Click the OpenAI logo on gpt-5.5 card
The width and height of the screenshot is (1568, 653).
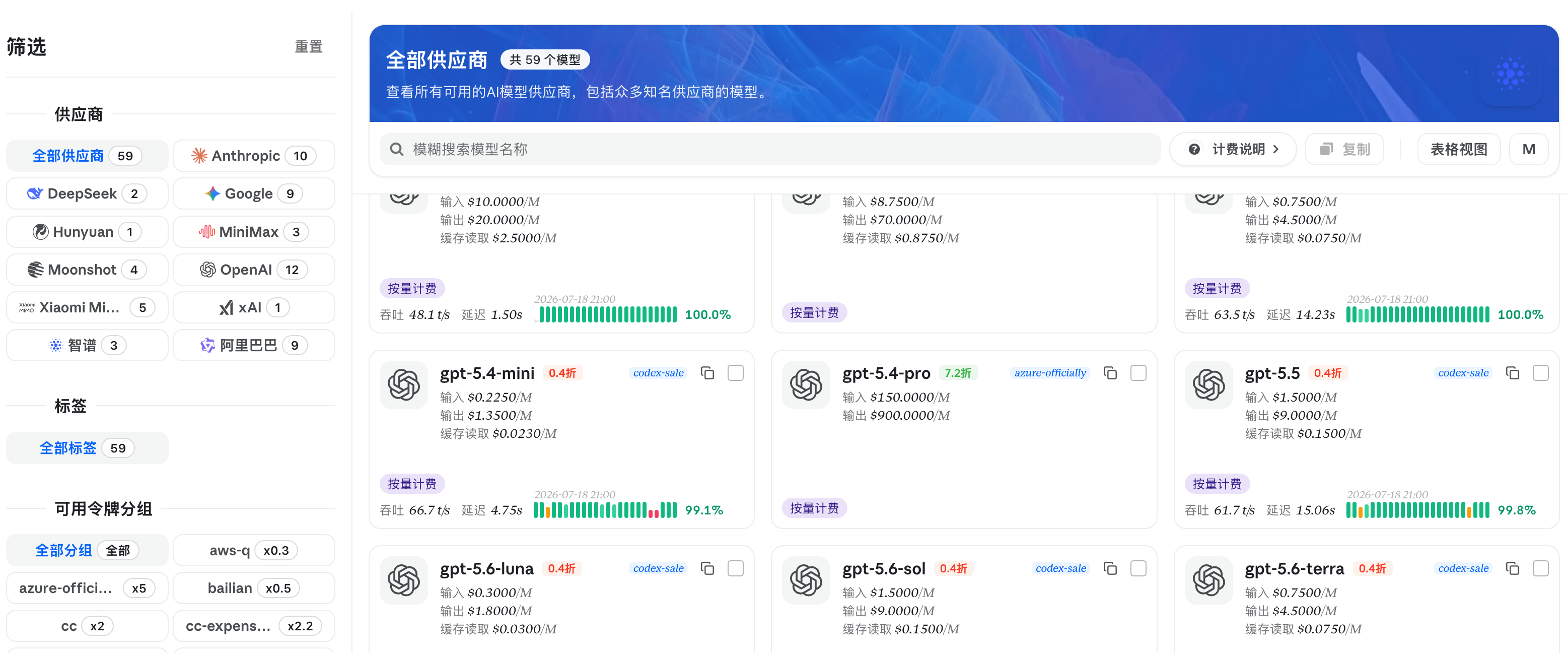click(x=1209, y=385)
